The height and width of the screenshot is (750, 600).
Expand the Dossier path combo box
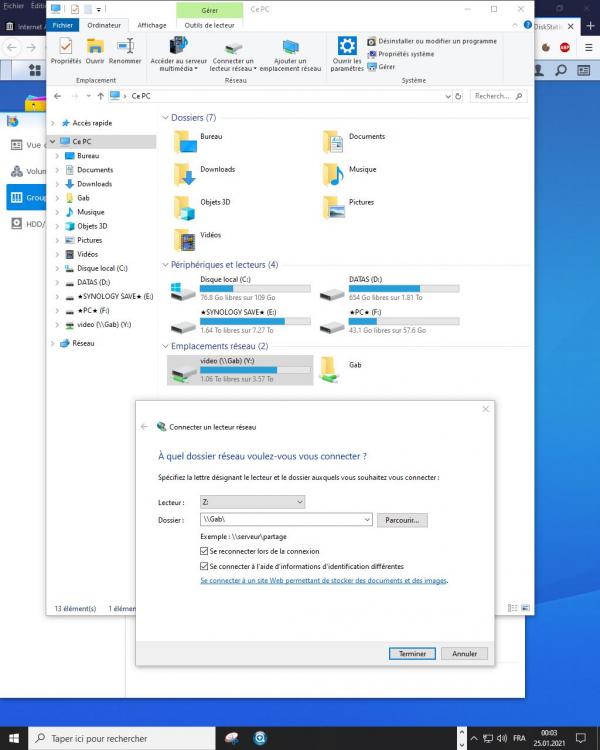366,520
